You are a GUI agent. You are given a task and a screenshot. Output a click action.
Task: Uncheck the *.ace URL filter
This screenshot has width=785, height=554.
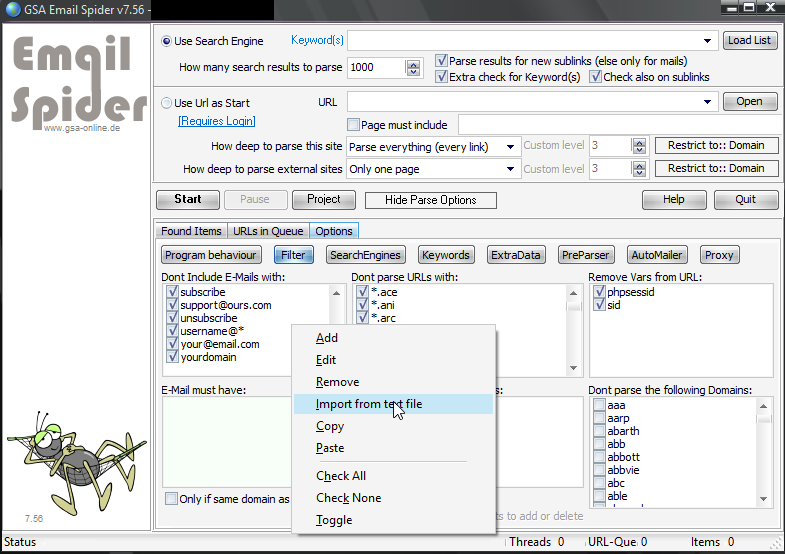pos(362,292)
